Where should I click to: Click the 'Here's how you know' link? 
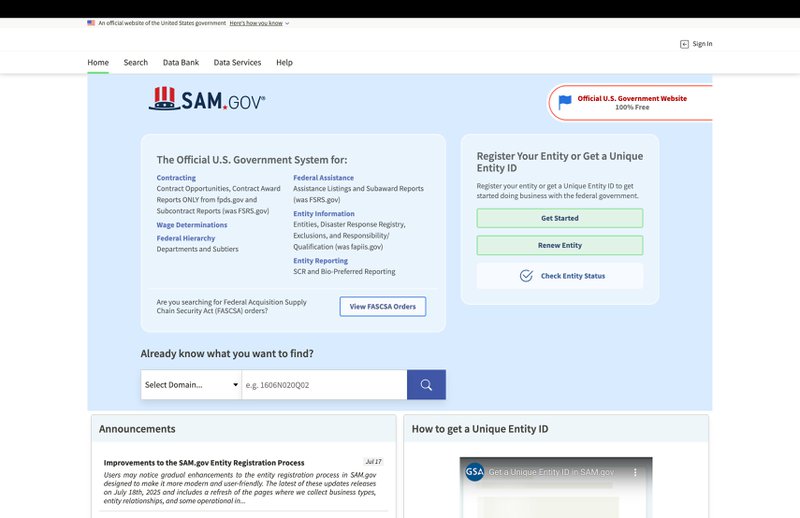click(256, 23)
